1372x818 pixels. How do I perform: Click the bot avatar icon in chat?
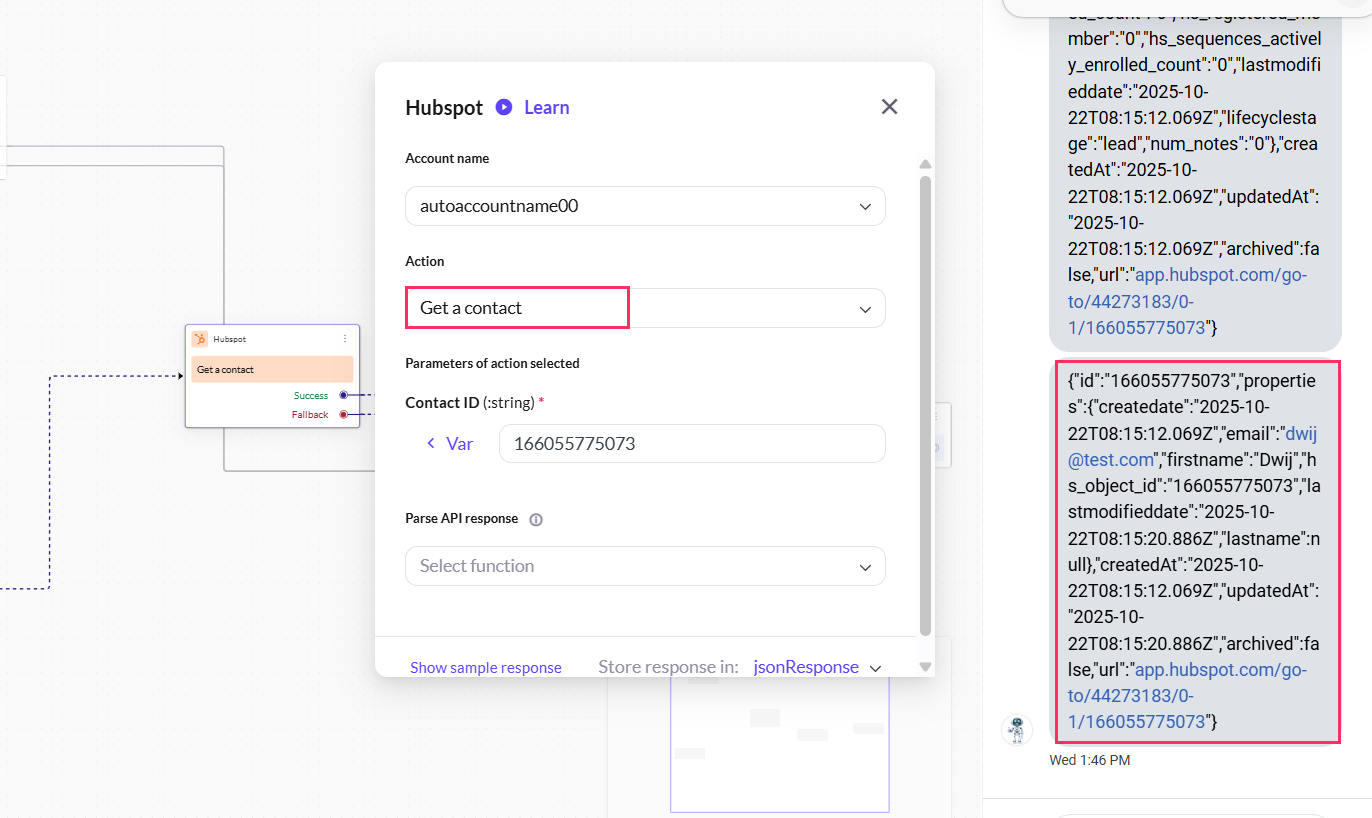coord(1017,730)
